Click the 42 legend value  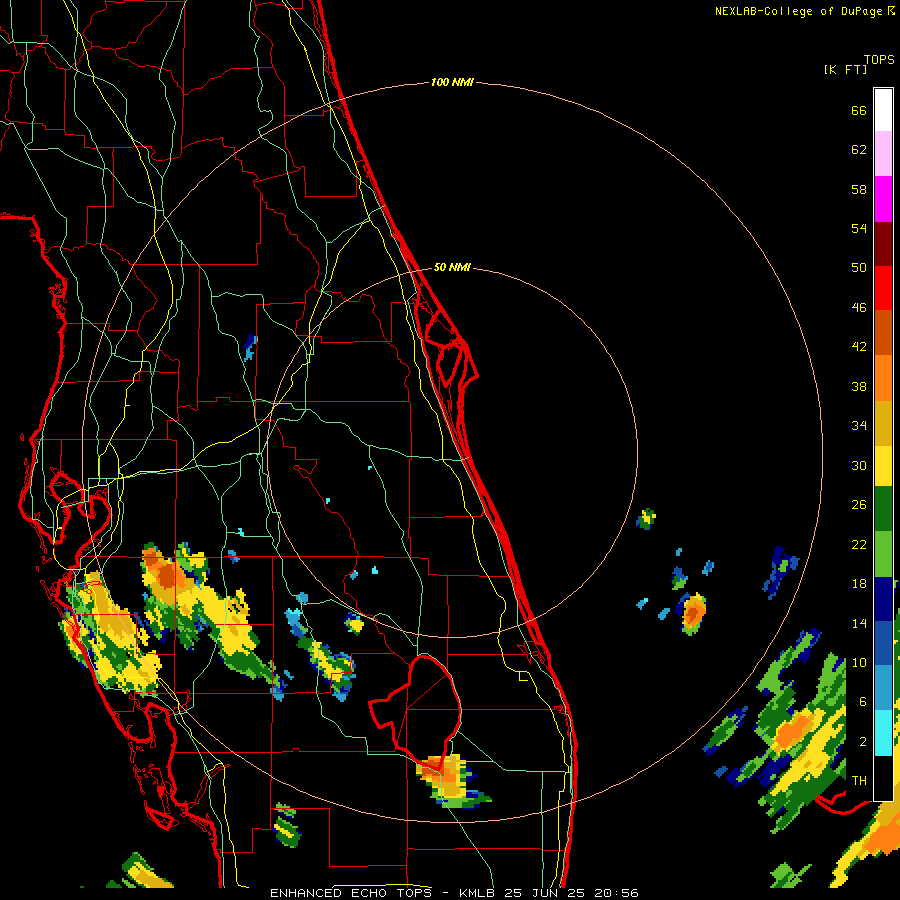[x=859, y=347]
